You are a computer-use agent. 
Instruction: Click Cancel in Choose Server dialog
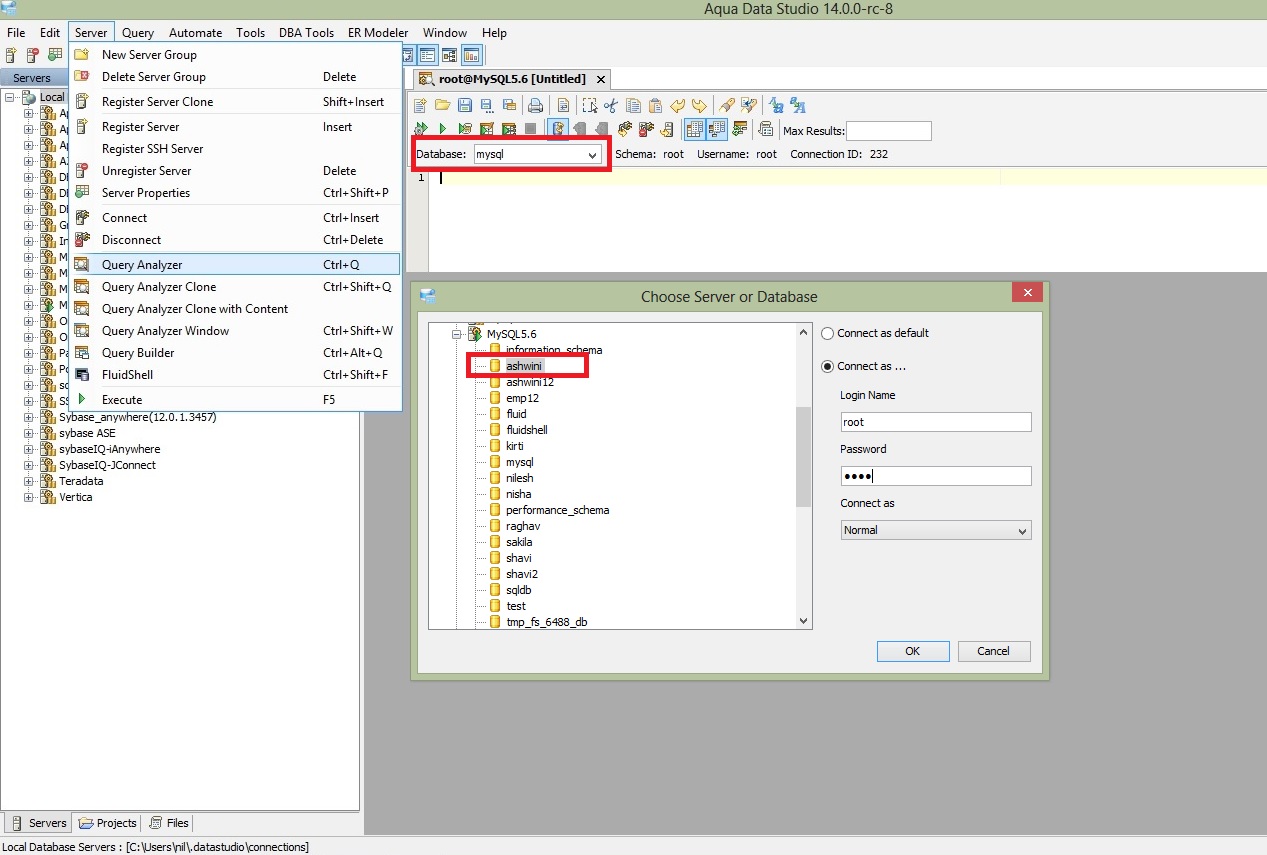993,651
